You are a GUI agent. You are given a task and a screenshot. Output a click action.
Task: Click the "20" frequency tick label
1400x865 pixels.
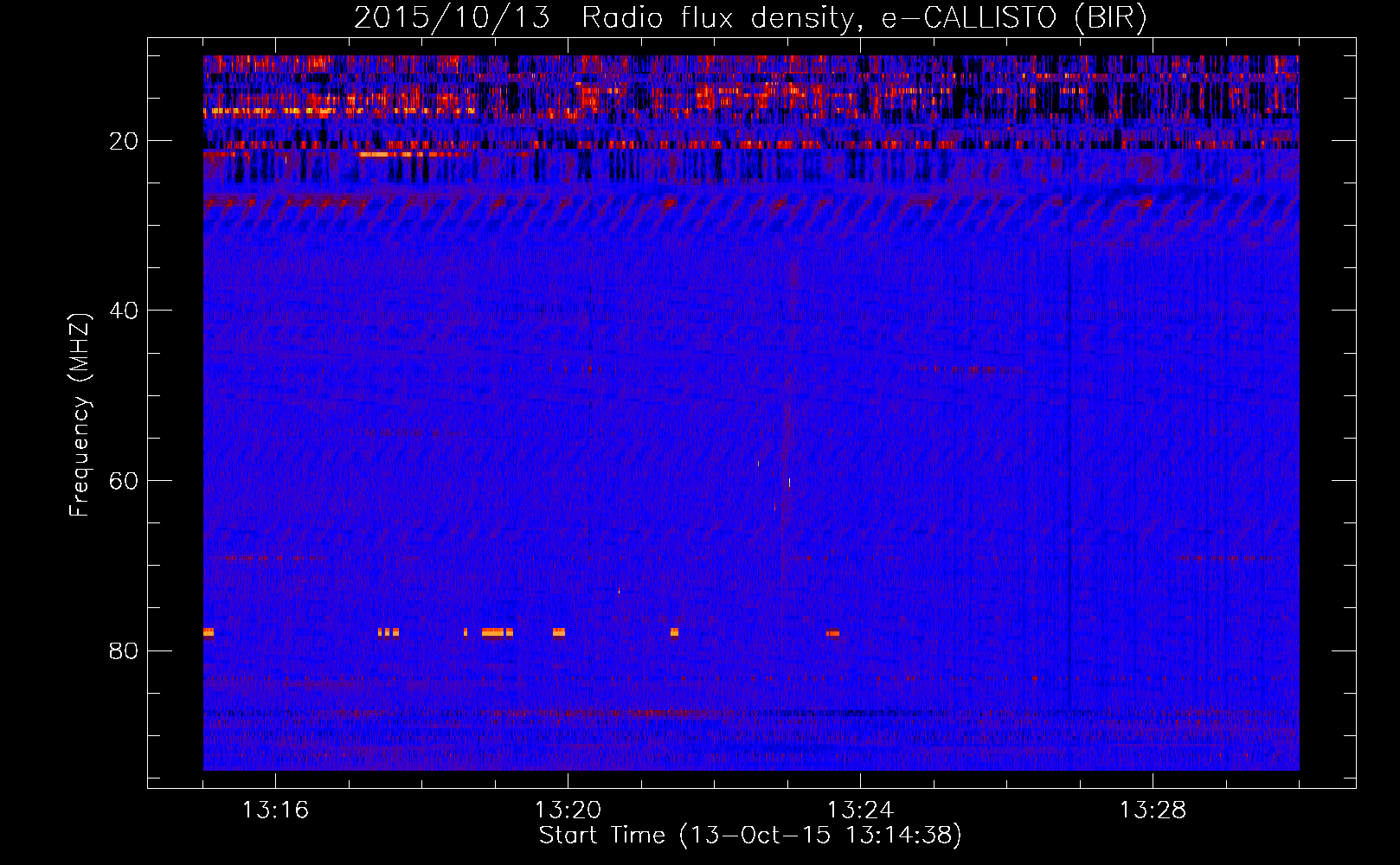tap(125, 141)
